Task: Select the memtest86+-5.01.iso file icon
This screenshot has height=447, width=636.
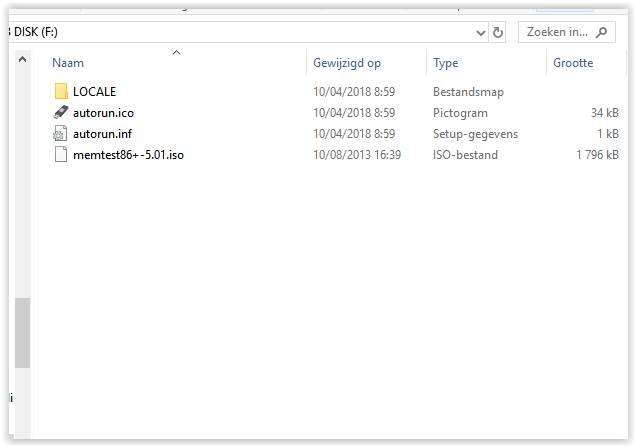Action: click(60, 155)
